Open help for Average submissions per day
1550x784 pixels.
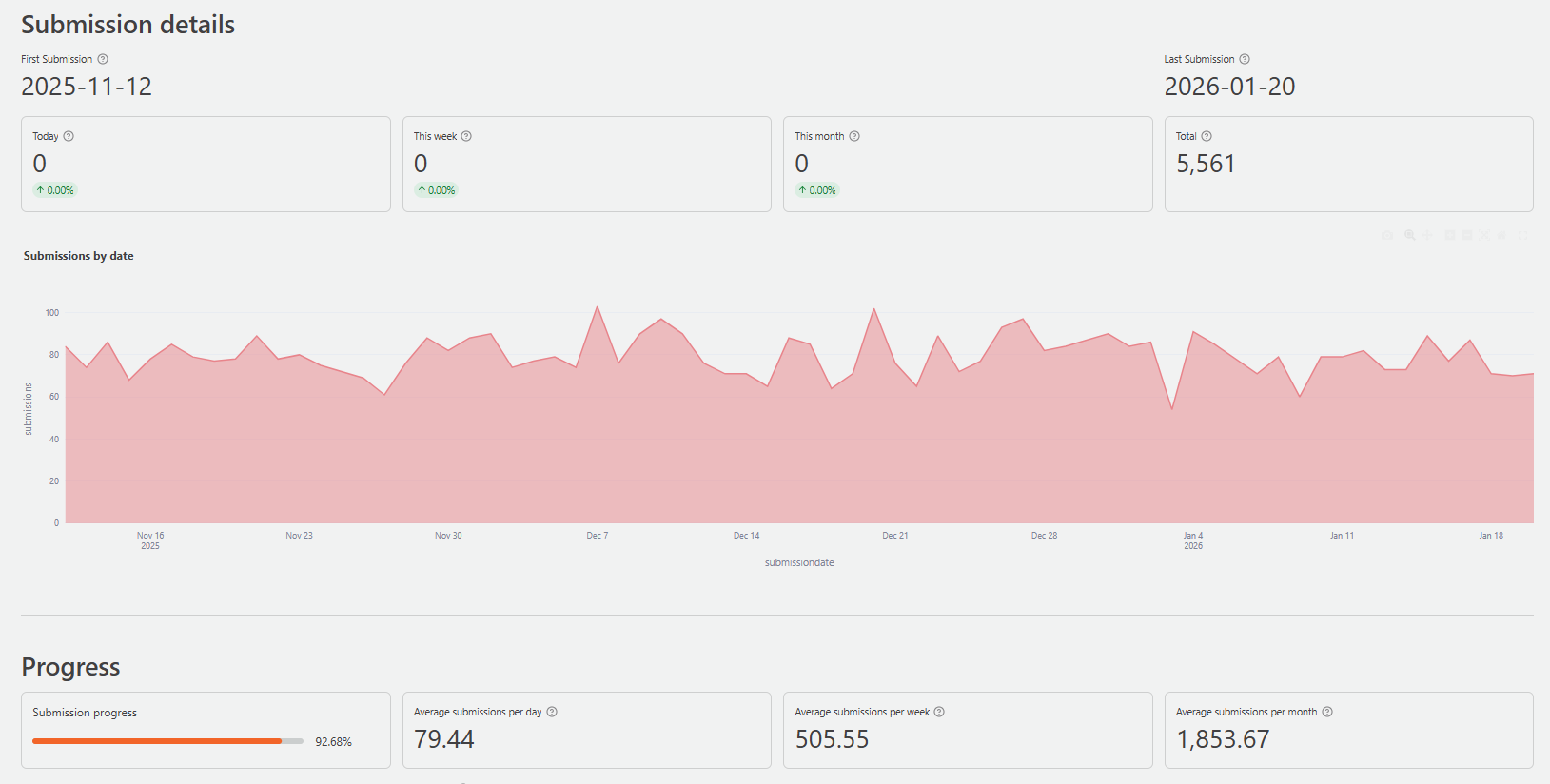tap(552, 712)
